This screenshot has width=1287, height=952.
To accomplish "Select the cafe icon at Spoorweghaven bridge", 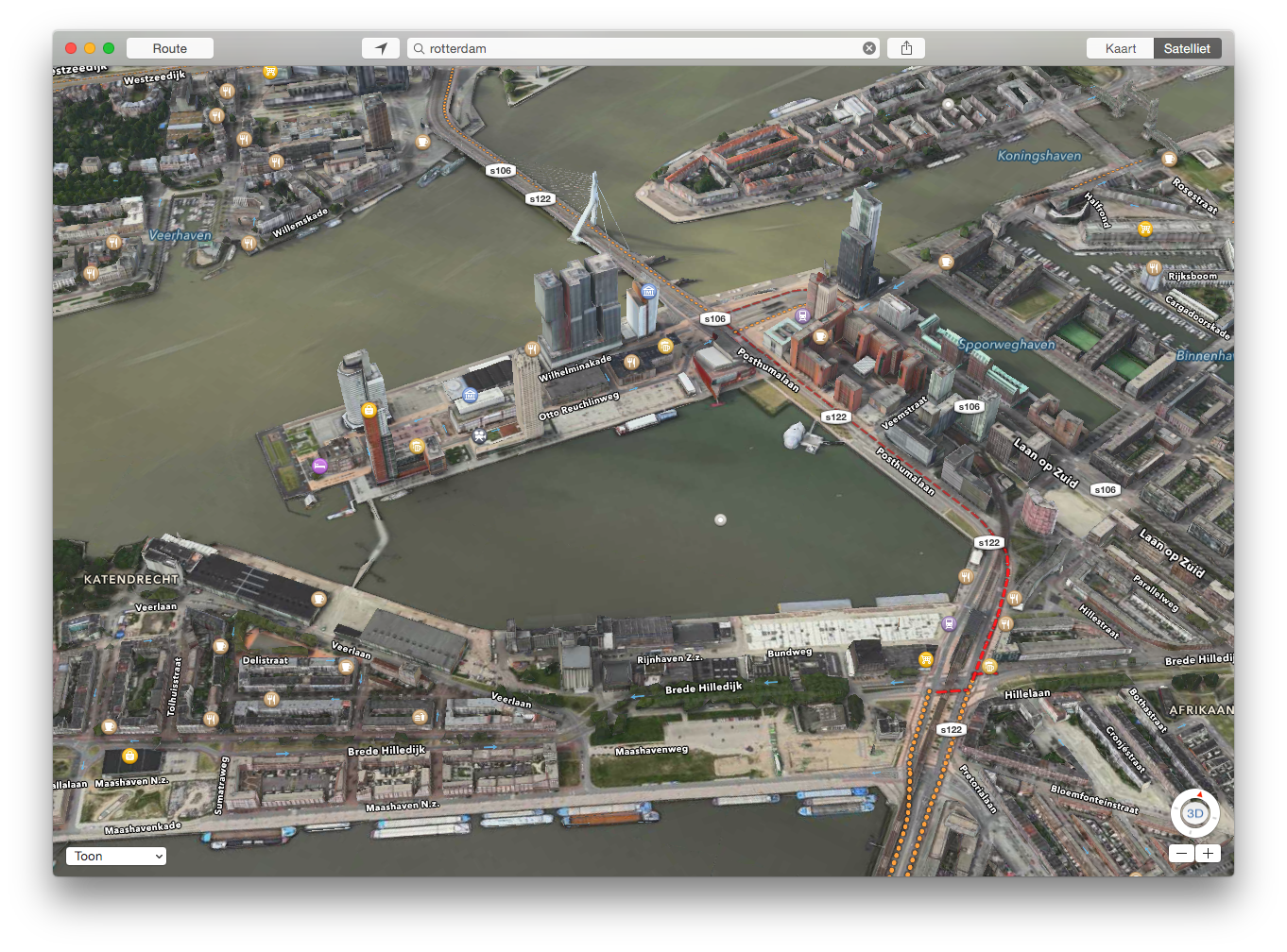I will click(946, 262).
